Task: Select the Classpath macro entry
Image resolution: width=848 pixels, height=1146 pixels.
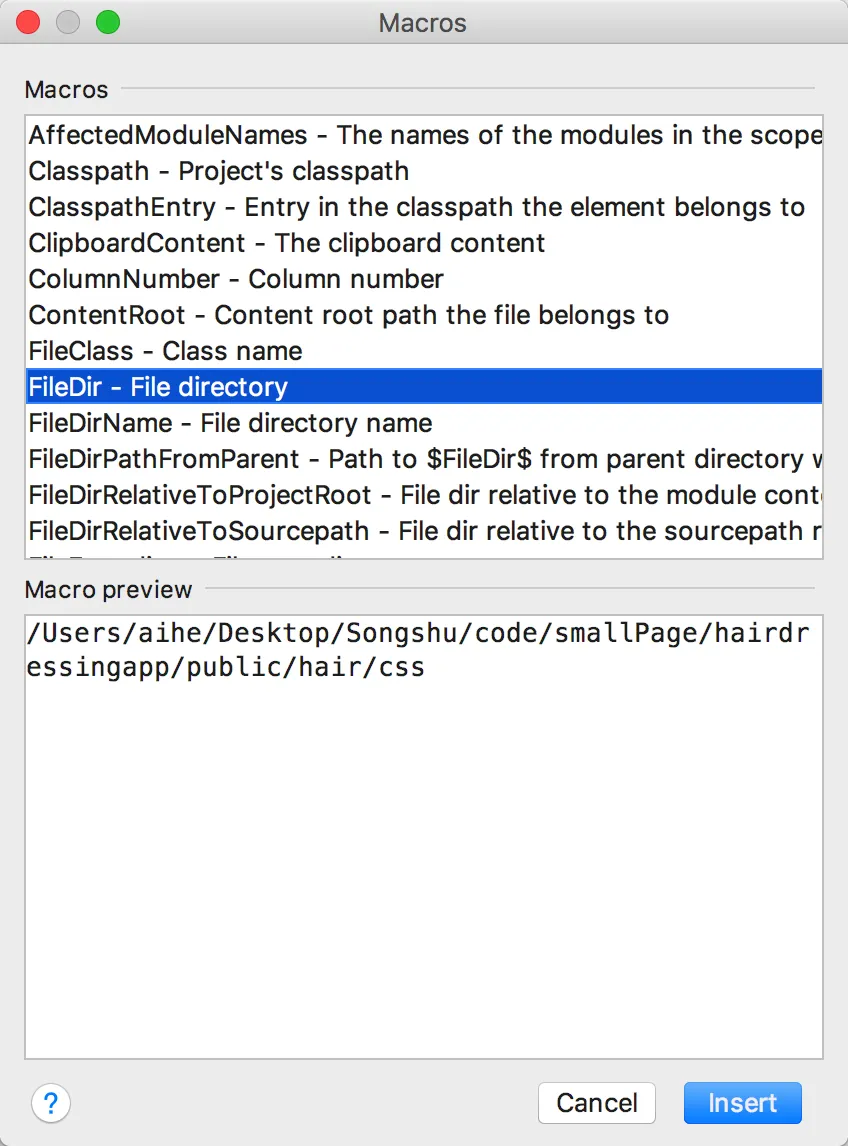Action: (x=219, y=171)
